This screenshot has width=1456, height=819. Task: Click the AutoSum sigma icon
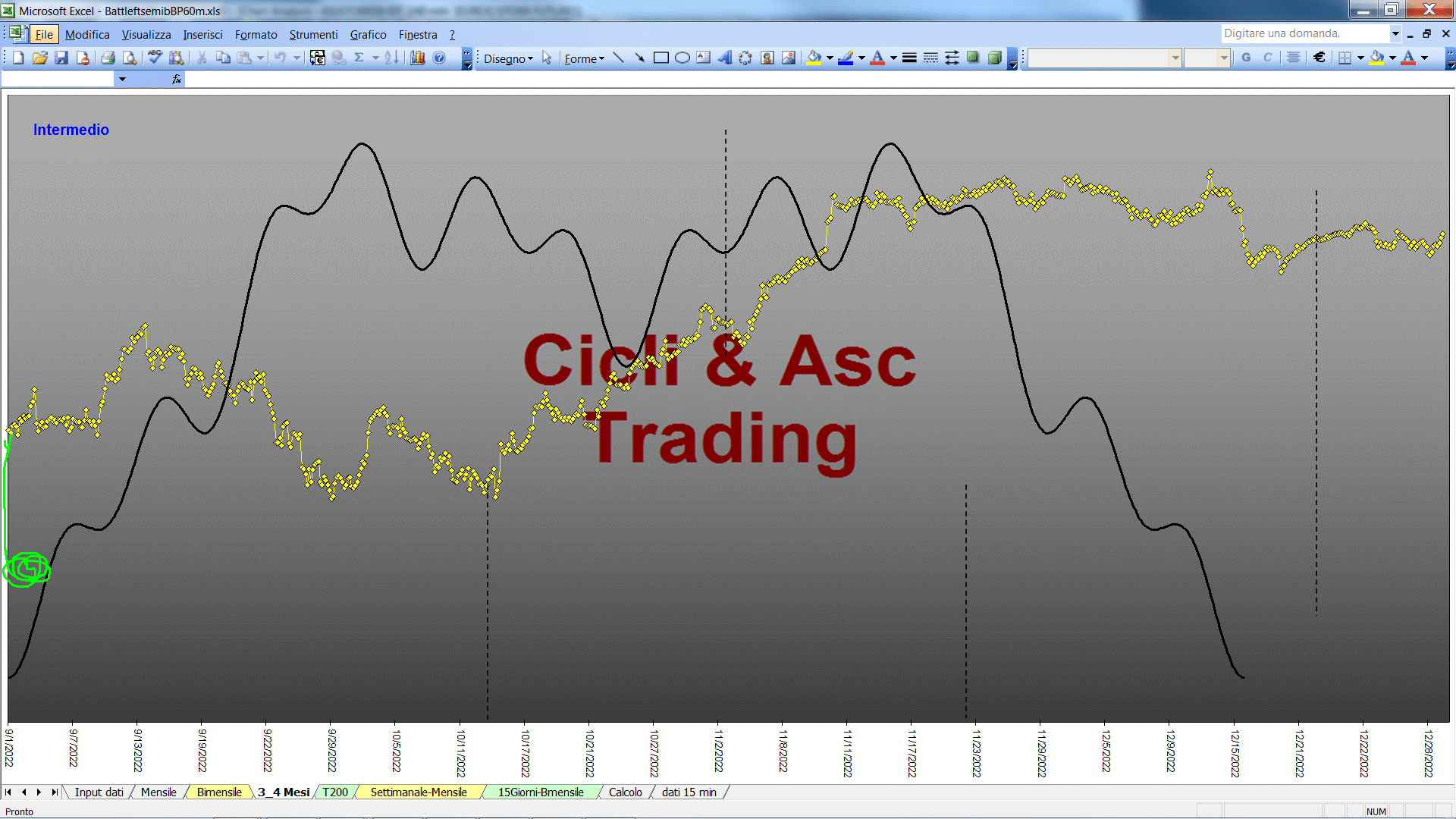(x=359, y=58)
